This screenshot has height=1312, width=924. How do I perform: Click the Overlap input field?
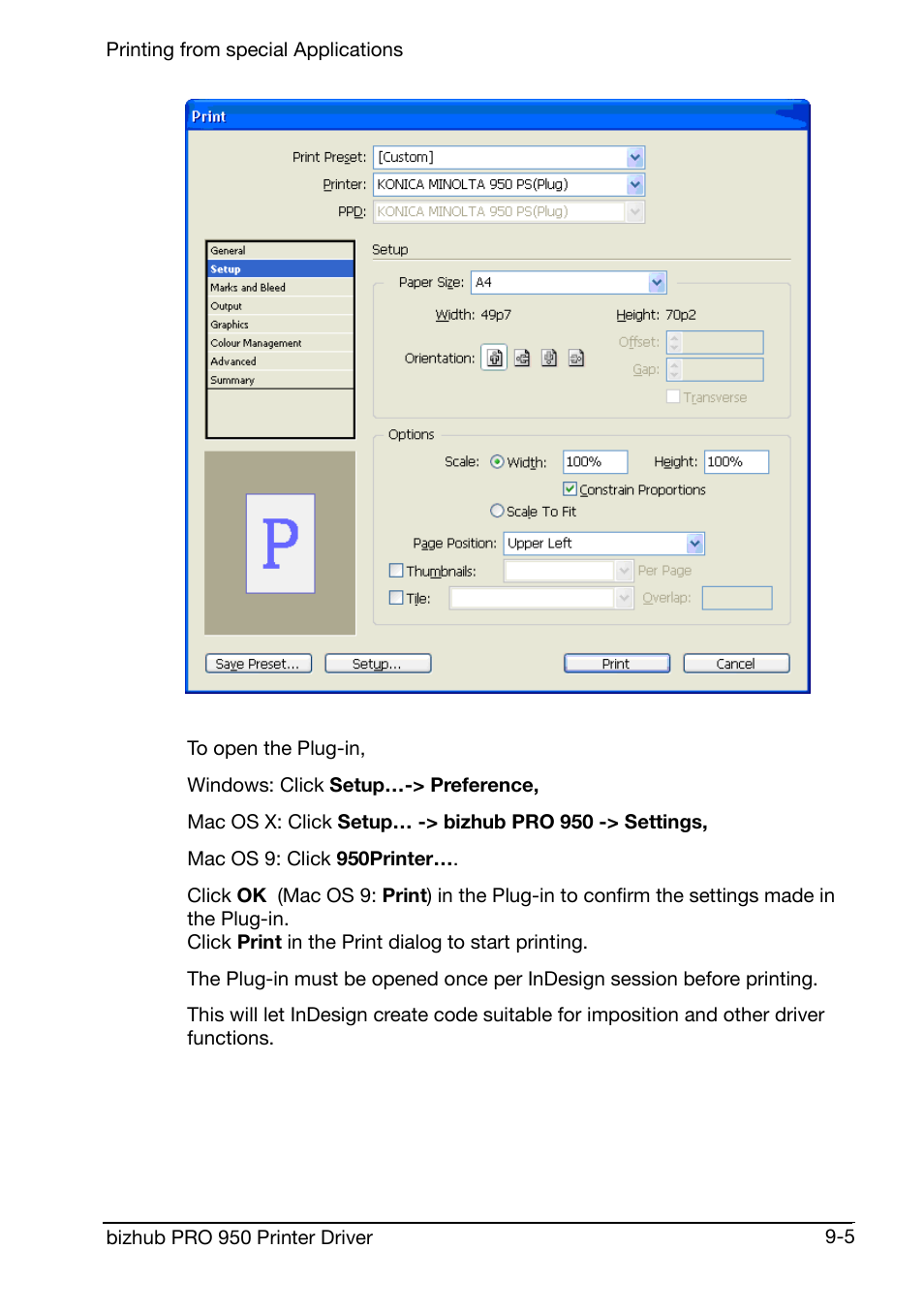click(737, 598)
